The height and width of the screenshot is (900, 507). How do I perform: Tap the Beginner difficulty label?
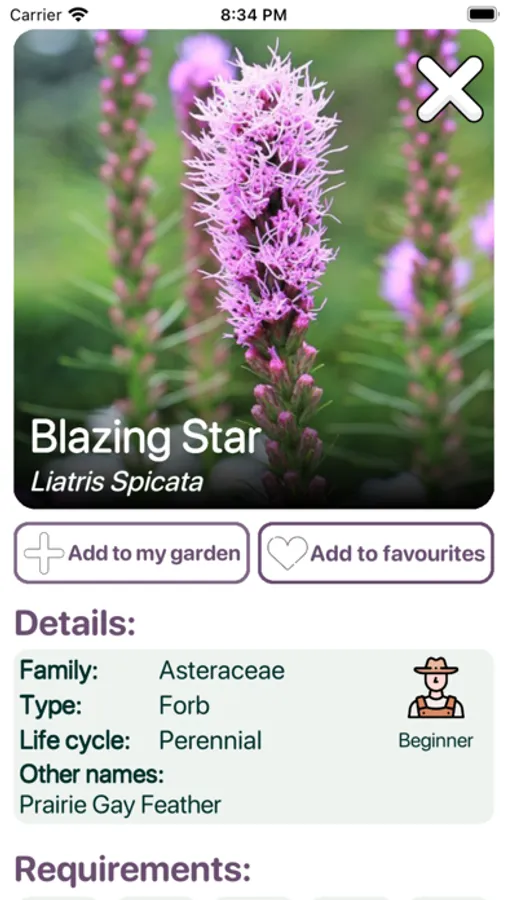pos(436,740)
